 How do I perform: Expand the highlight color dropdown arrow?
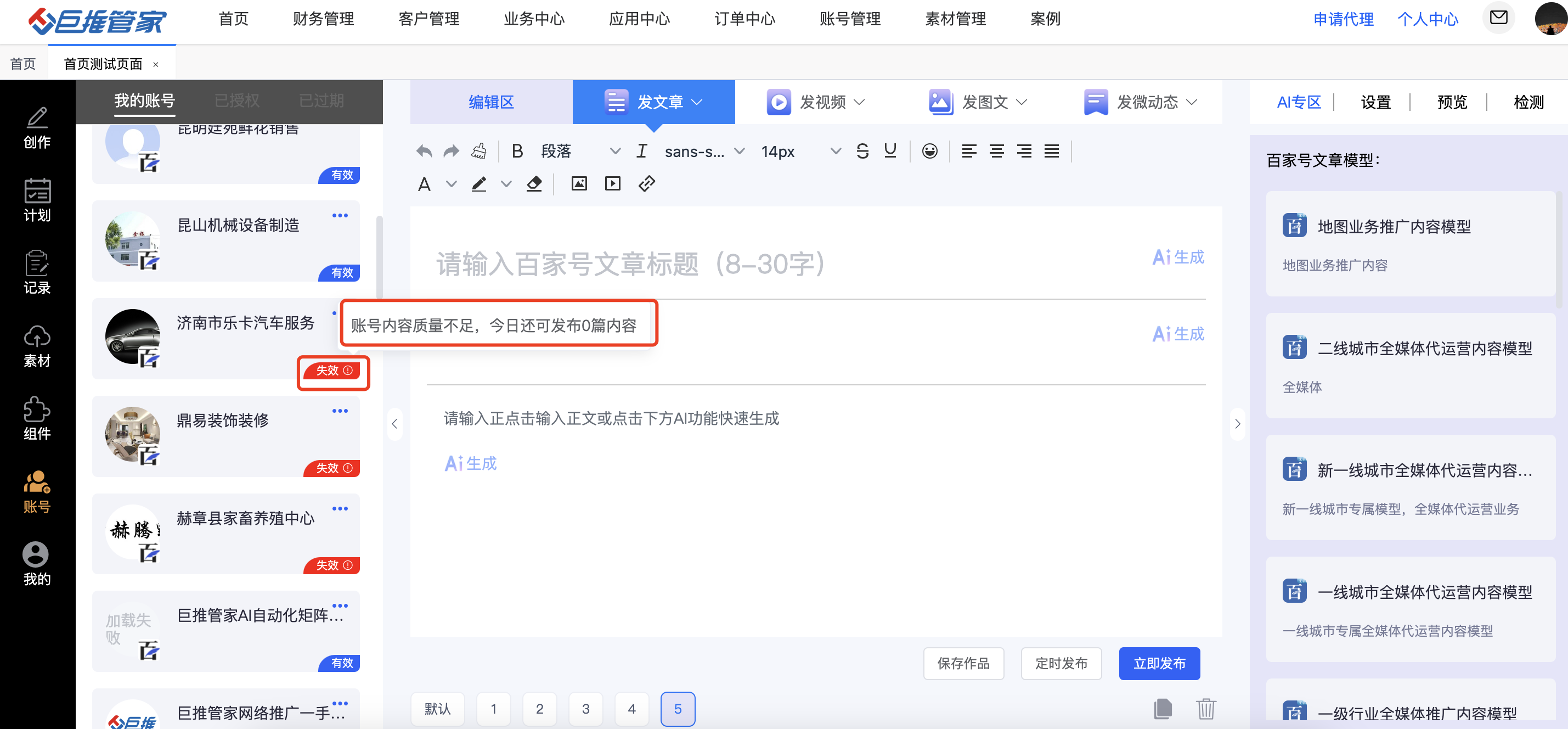click(506, 184)
